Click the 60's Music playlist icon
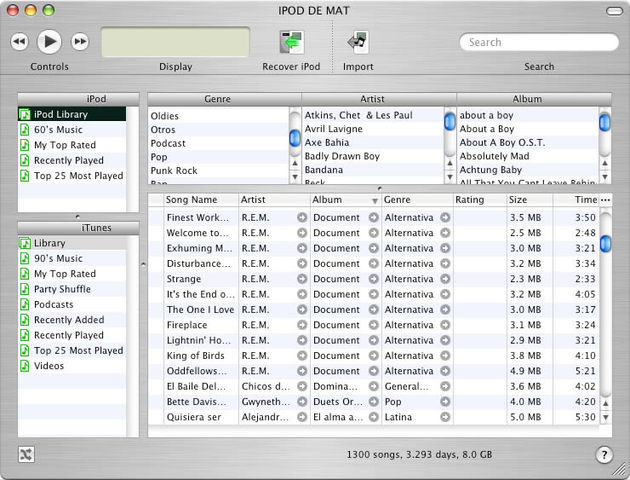This screenshot has width=630, height=480. click(x=25, y=129)
